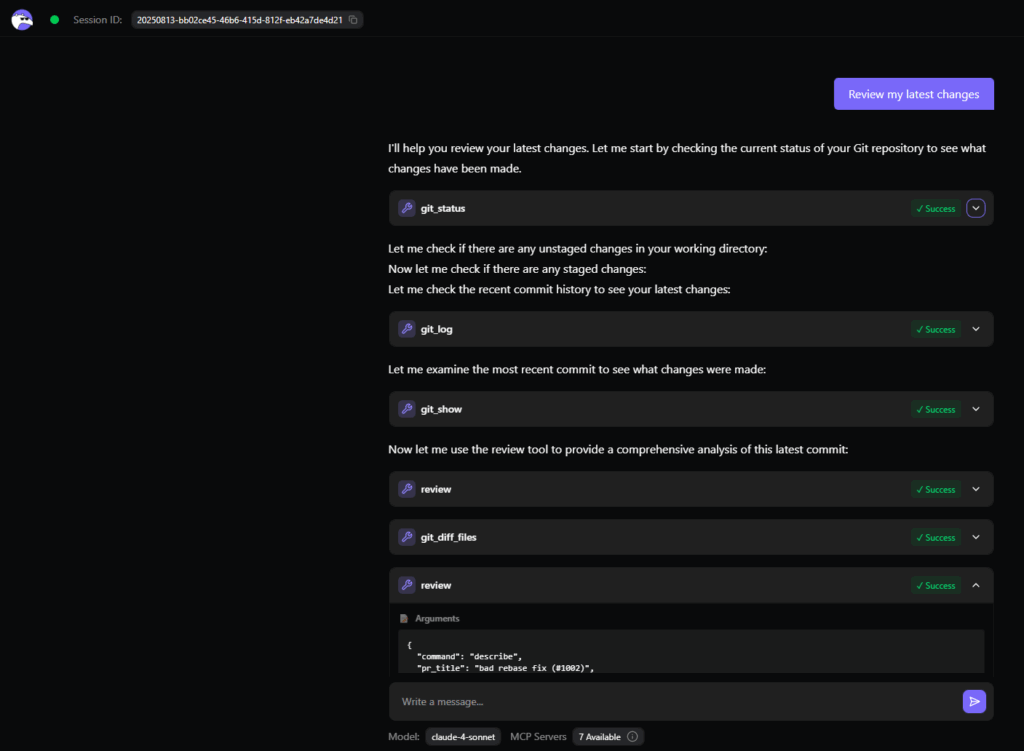Copy the Session ID using the copy icon
Viewport: 1024px width, 751px height.
pos(352,18)
